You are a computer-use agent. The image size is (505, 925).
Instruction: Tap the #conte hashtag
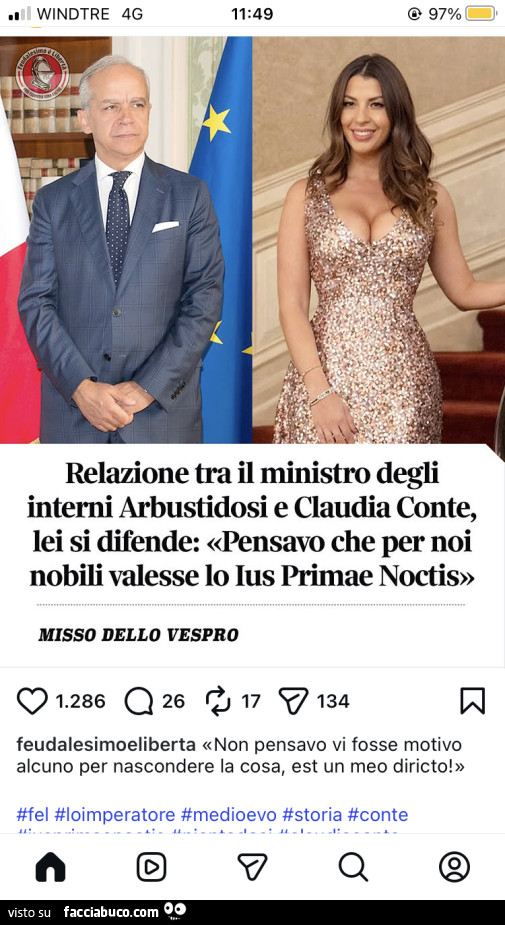point(378,815)
